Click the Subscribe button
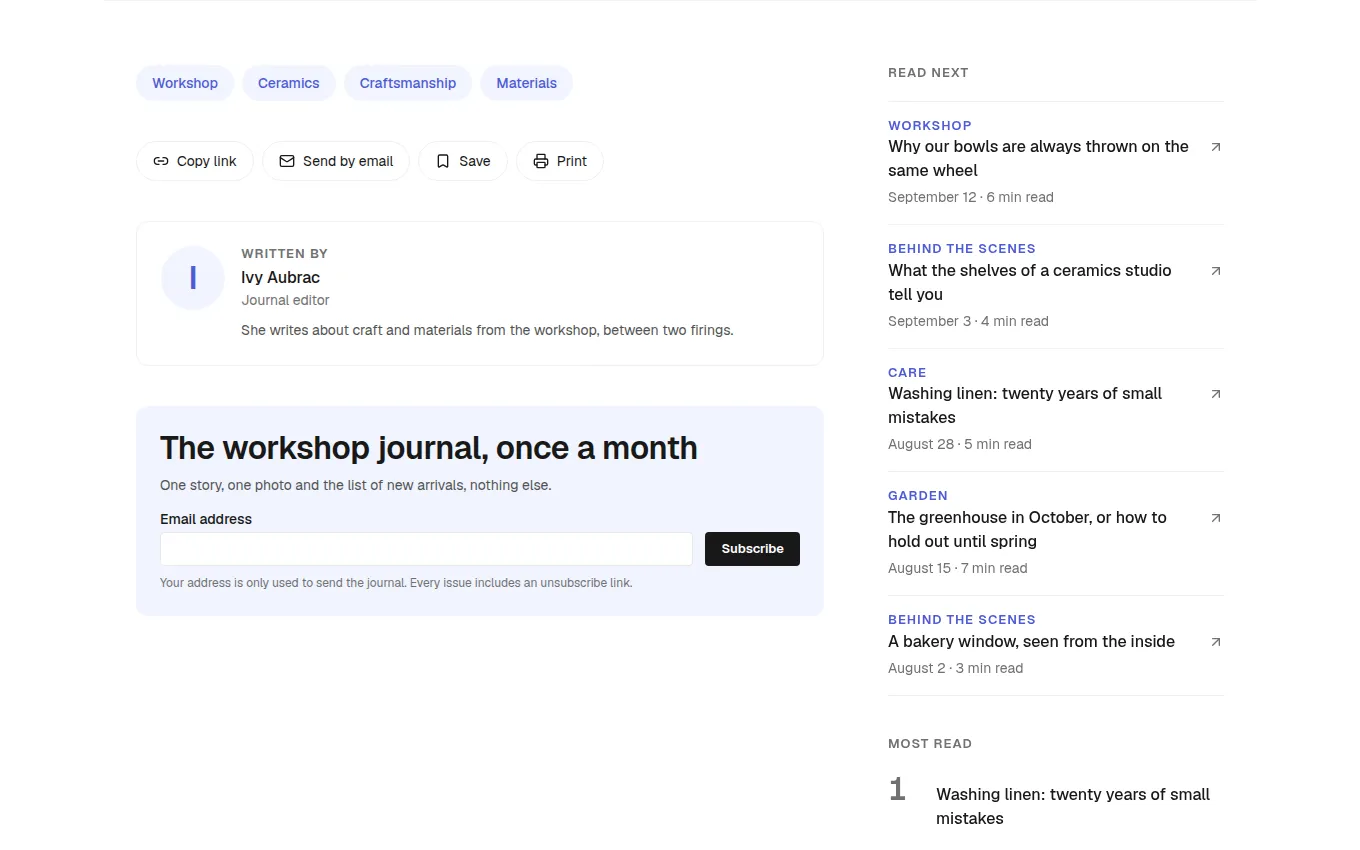The height and width of the screenshot is (850, 1360). click(752, 549)
